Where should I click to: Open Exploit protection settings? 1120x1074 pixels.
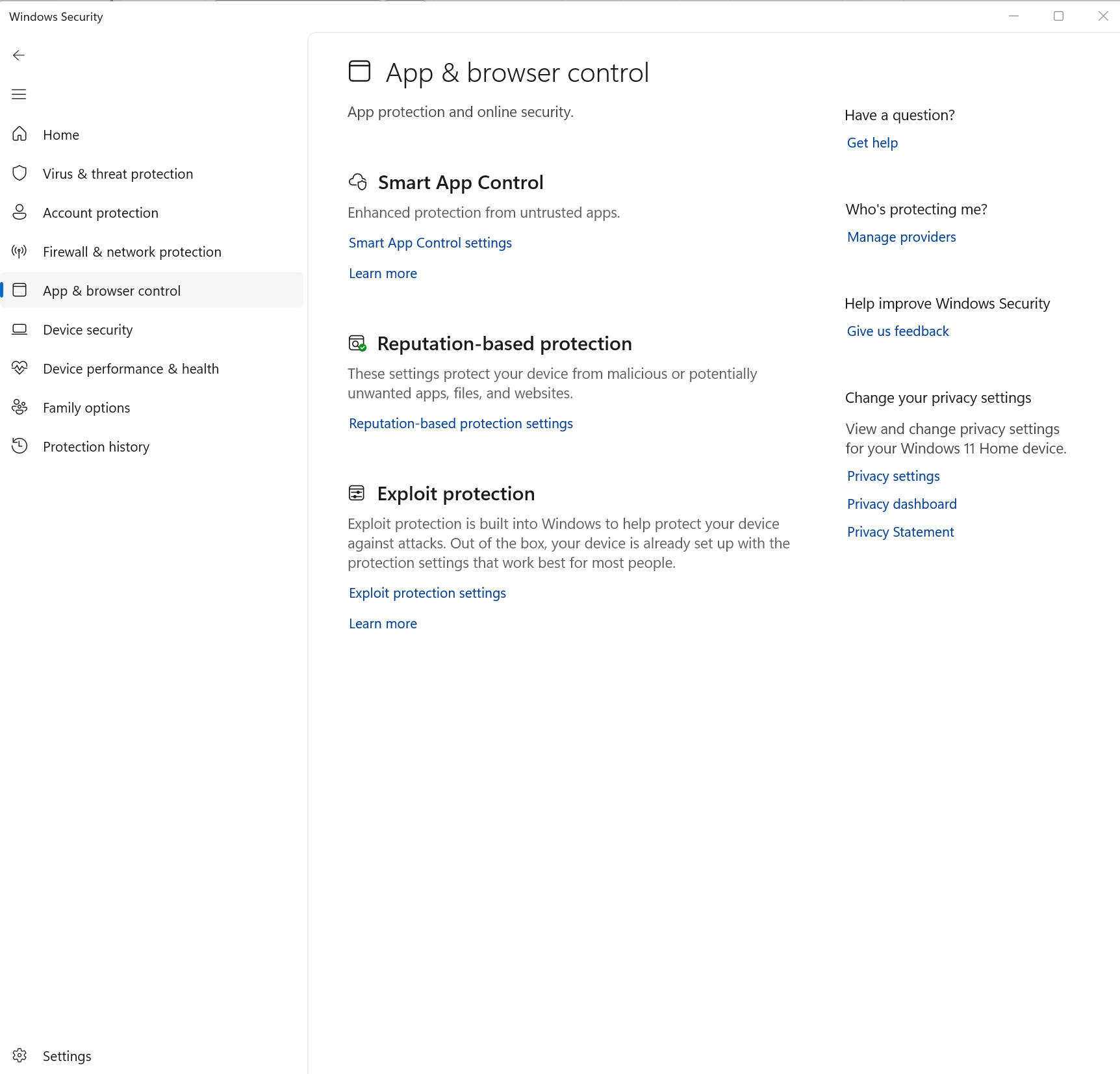point(427,593)
